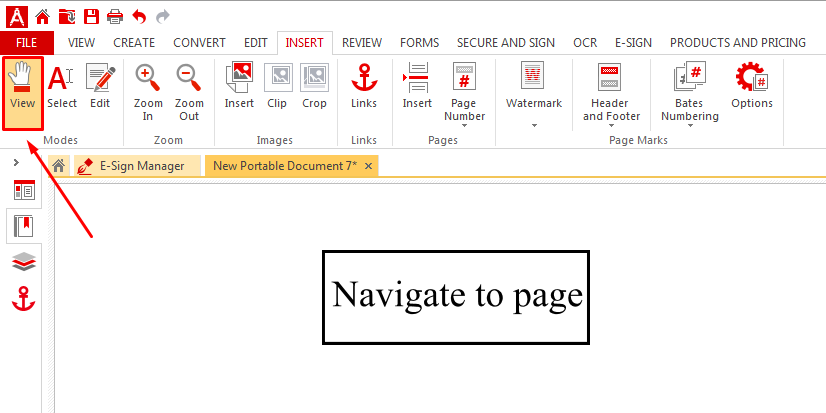Close New Portable Document 7 tab
The width and height of the screenshot is (826, 413).
click(x=369, y=166)
